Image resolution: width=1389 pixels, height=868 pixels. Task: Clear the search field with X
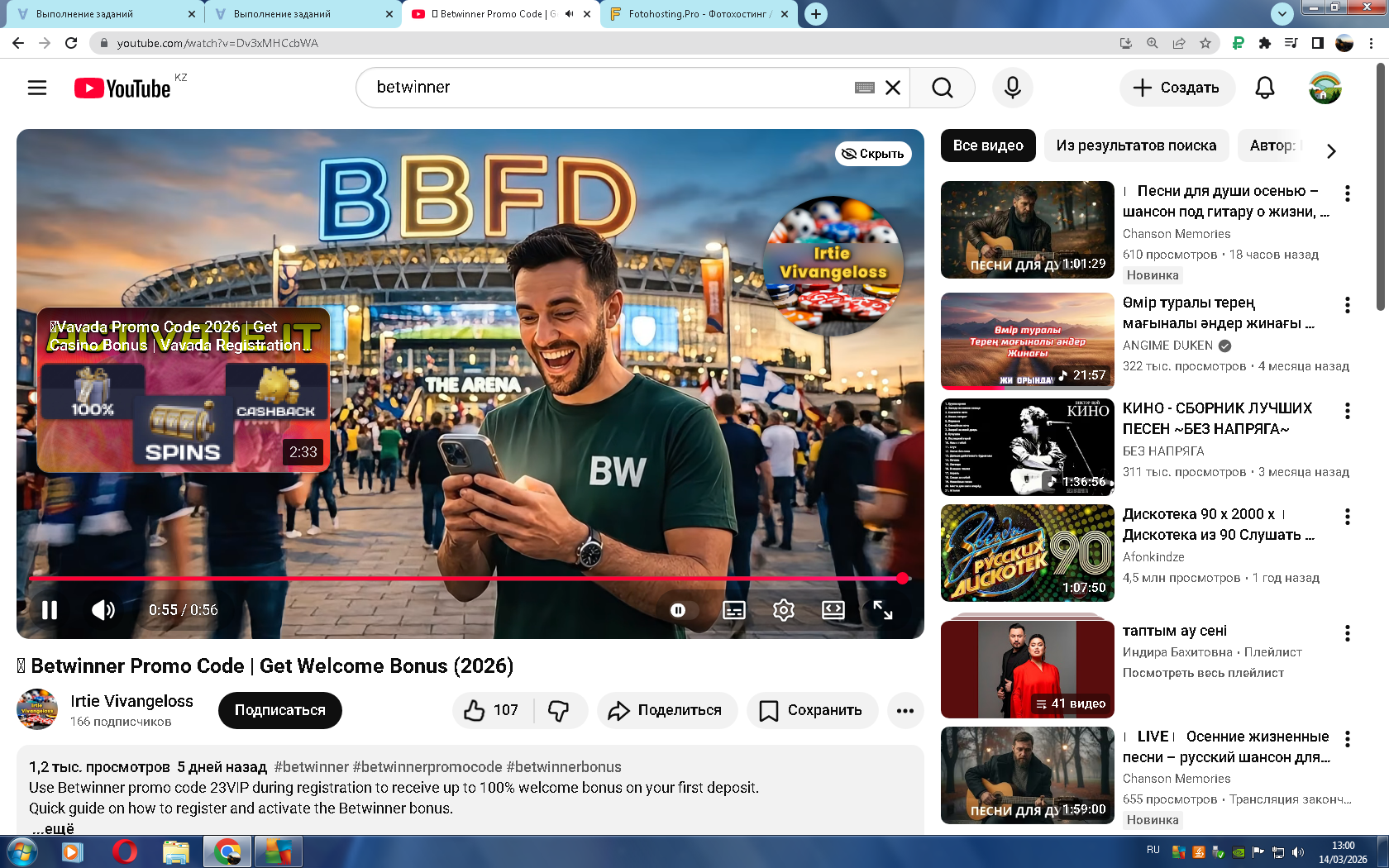(893, 88)
